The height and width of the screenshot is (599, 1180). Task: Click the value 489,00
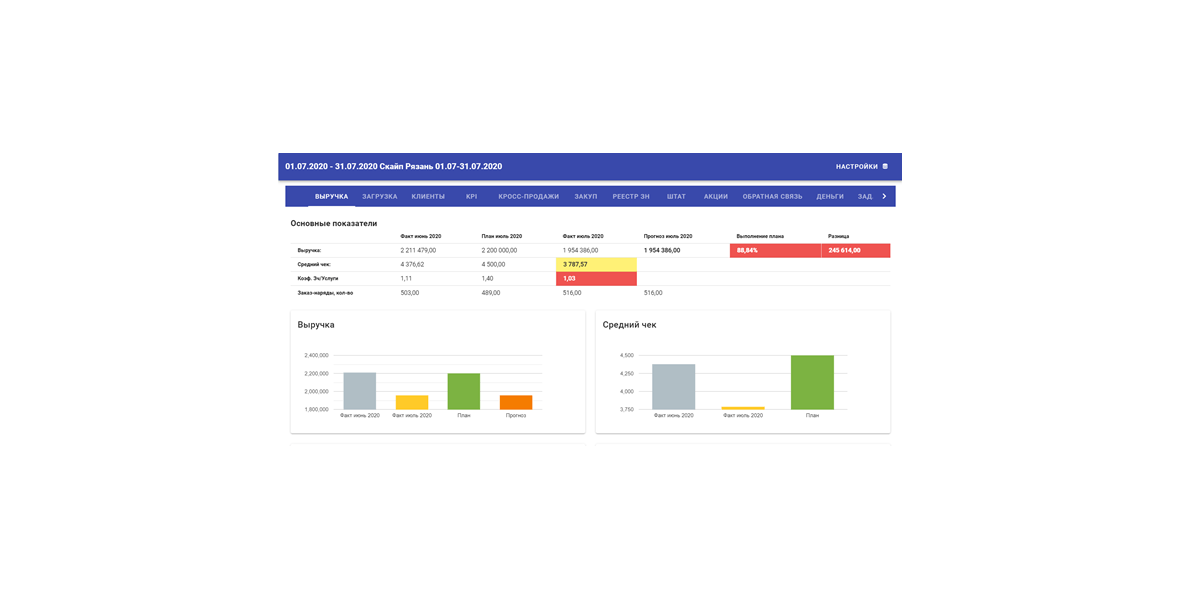pos(491,293)
